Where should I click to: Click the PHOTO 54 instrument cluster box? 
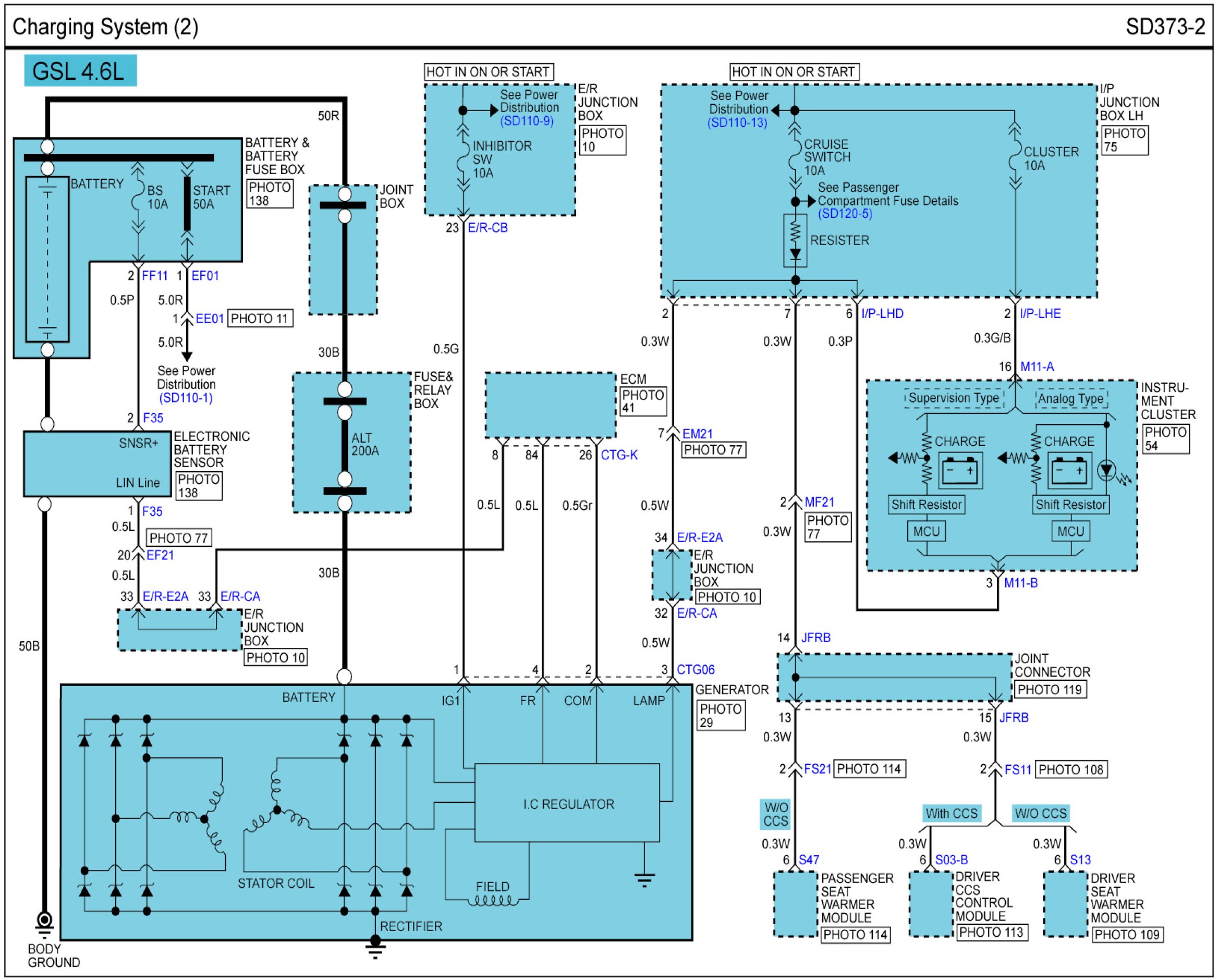coord(1165,438)
